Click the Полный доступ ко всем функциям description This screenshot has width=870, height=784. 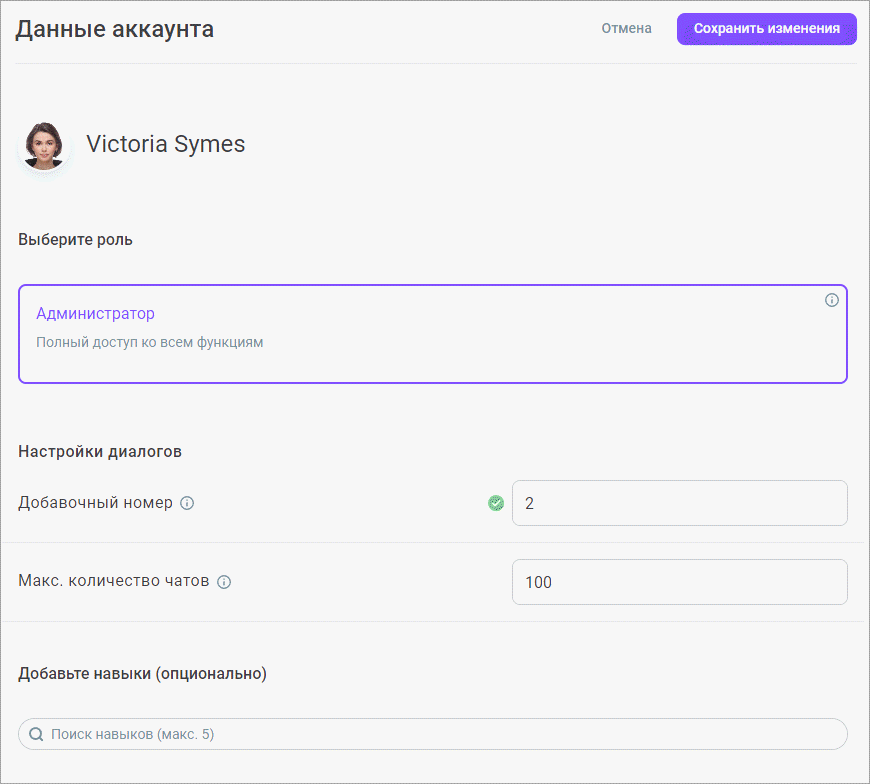point(150,342)
